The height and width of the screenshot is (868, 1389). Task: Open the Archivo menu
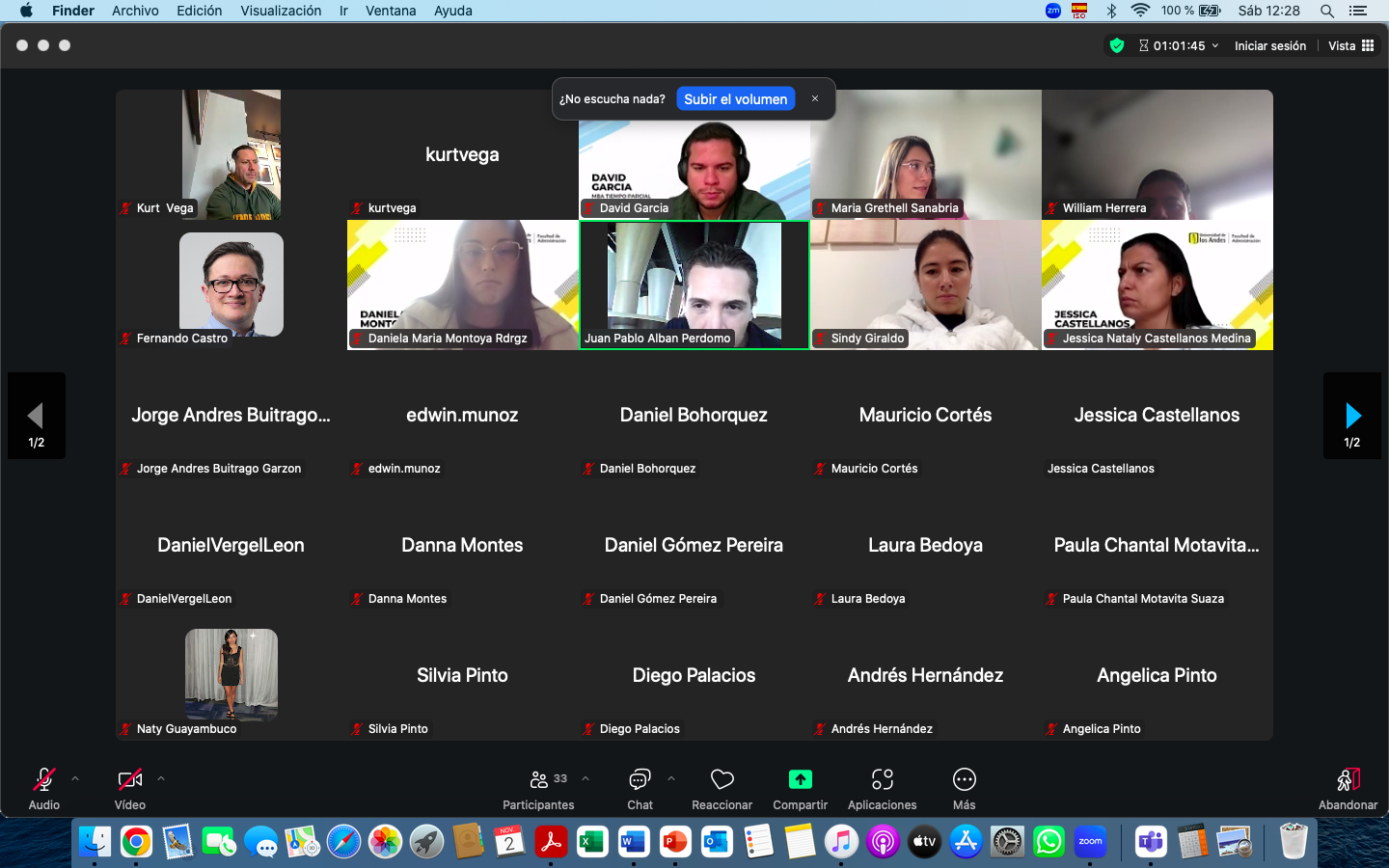click(135, 11)
